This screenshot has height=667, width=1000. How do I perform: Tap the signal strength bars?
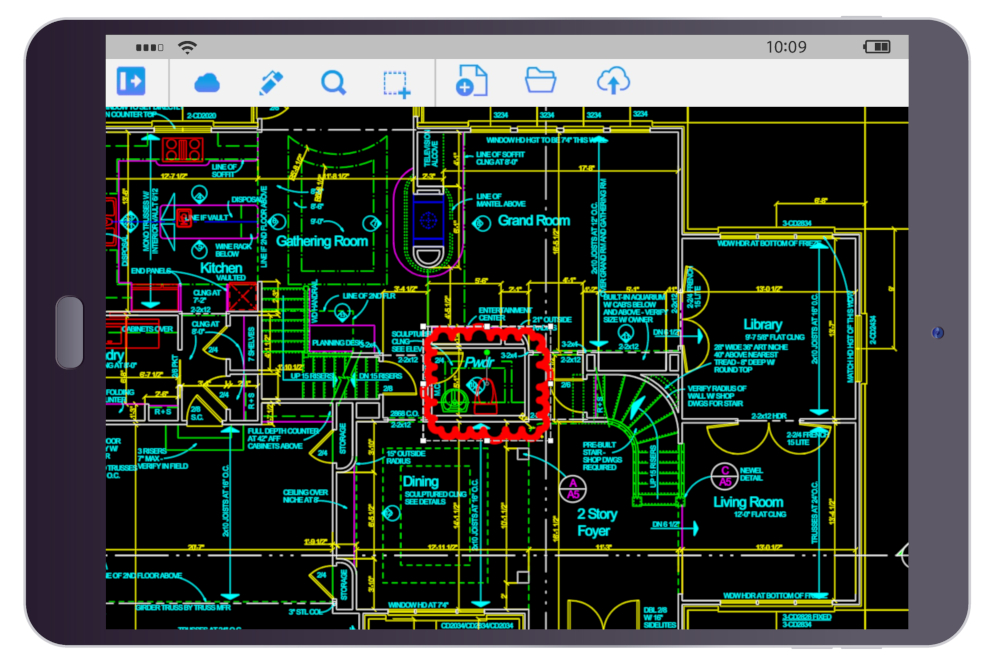coord(149,47)
